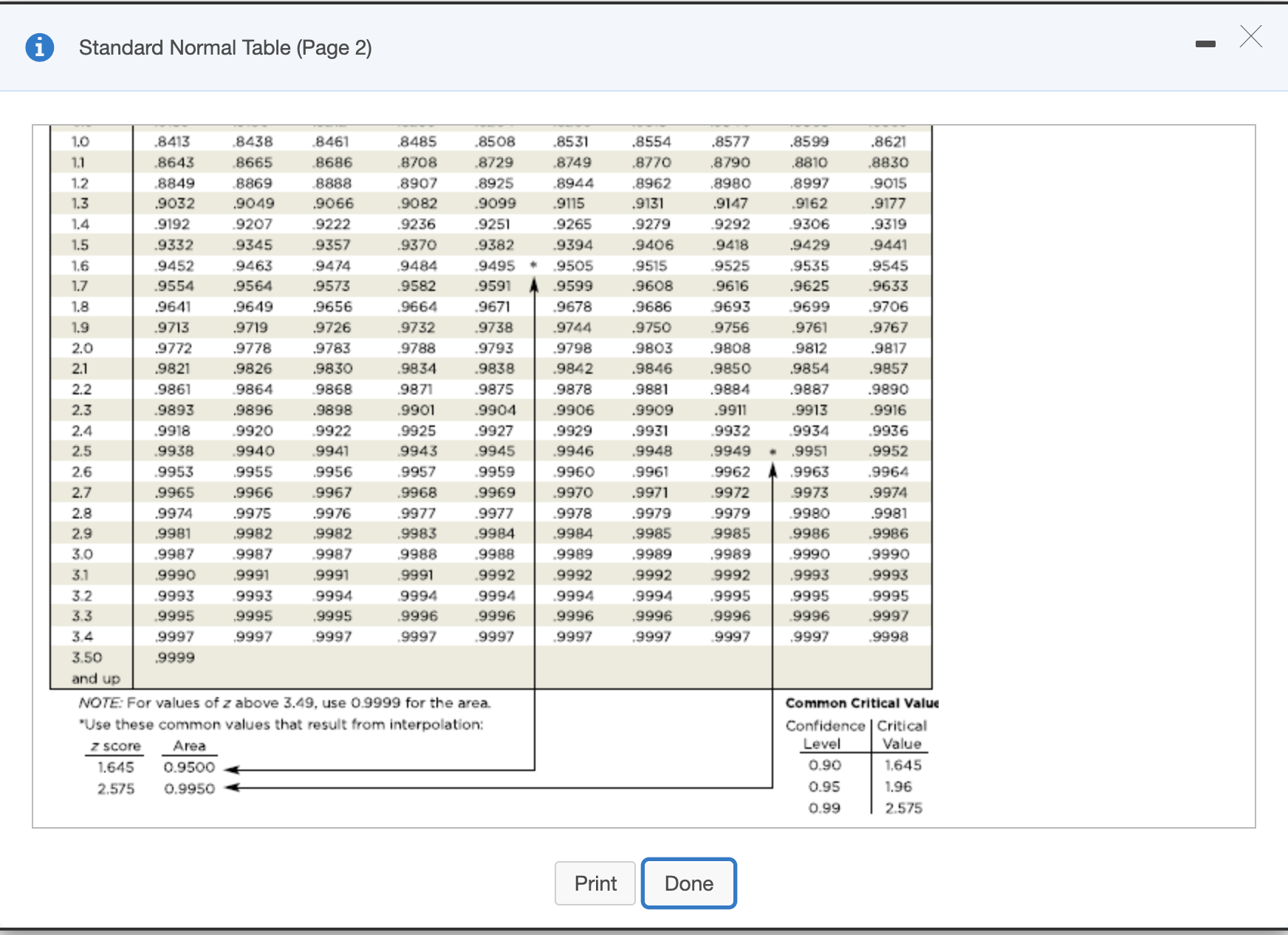This screenshot has width=1288, height=935.
Task: Select value .9641 in row 1.8
Action: (173, 307)
